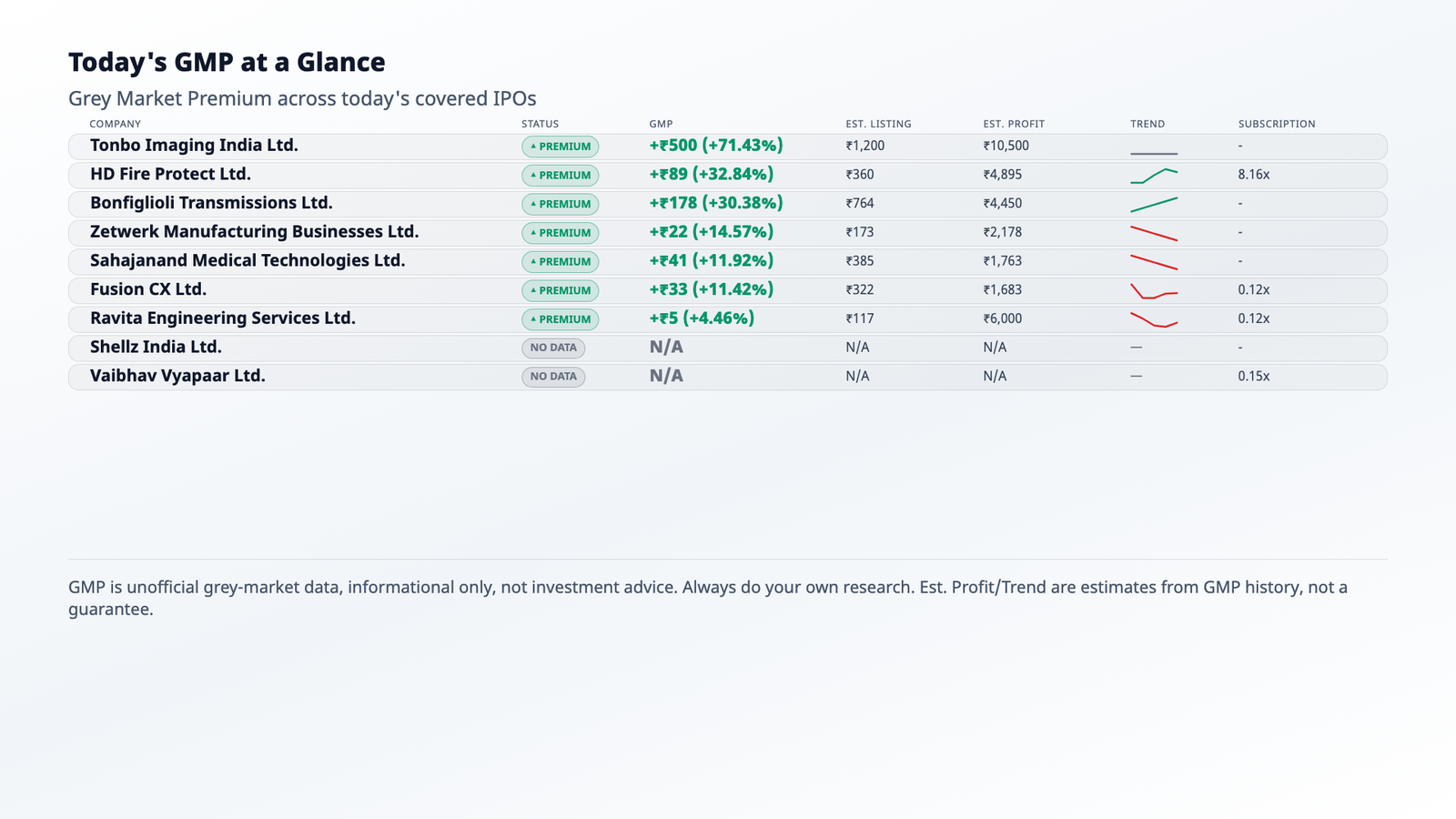Select Vaibhav Vyapaar Ltd. company name
This screenshot has height=819, width=1456.
[177, 376]
